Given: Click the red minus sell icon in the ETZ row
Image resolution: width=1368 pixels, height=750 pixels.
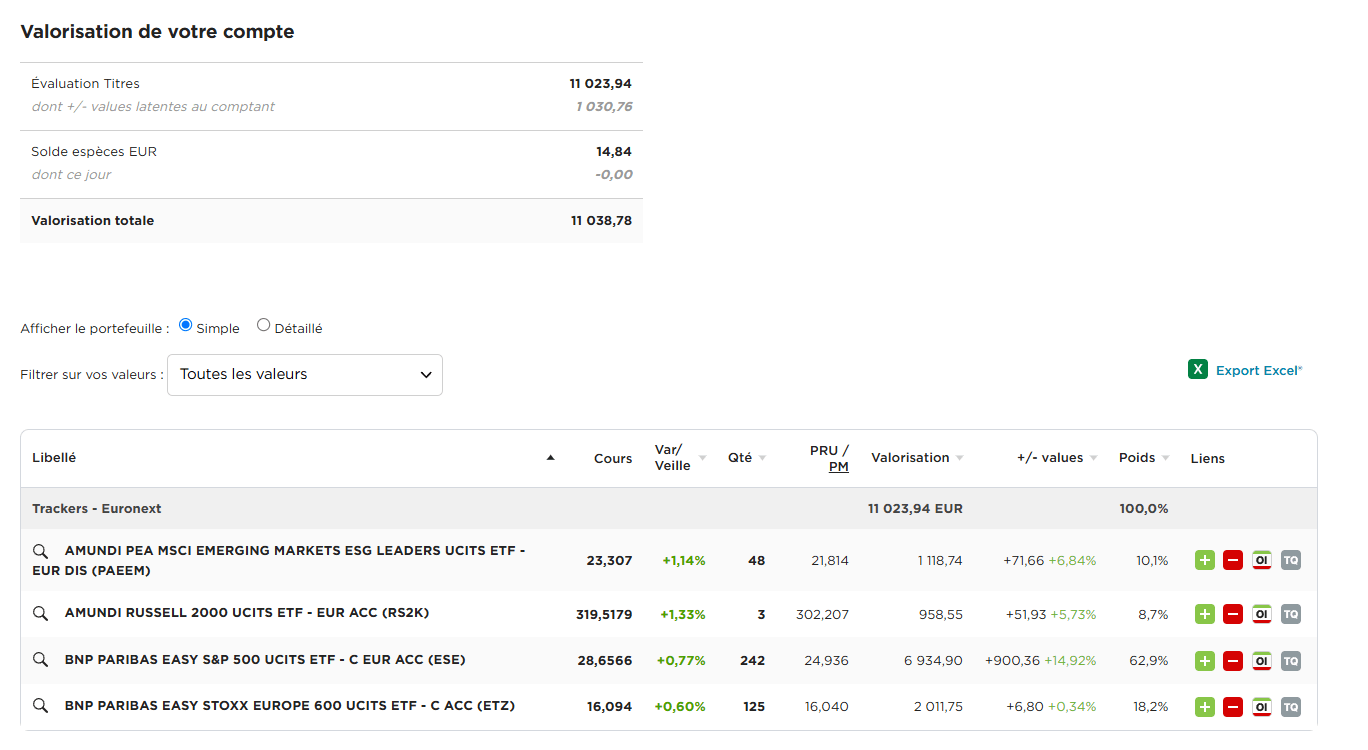Looking at the screenshot, I should point(1233,707).
